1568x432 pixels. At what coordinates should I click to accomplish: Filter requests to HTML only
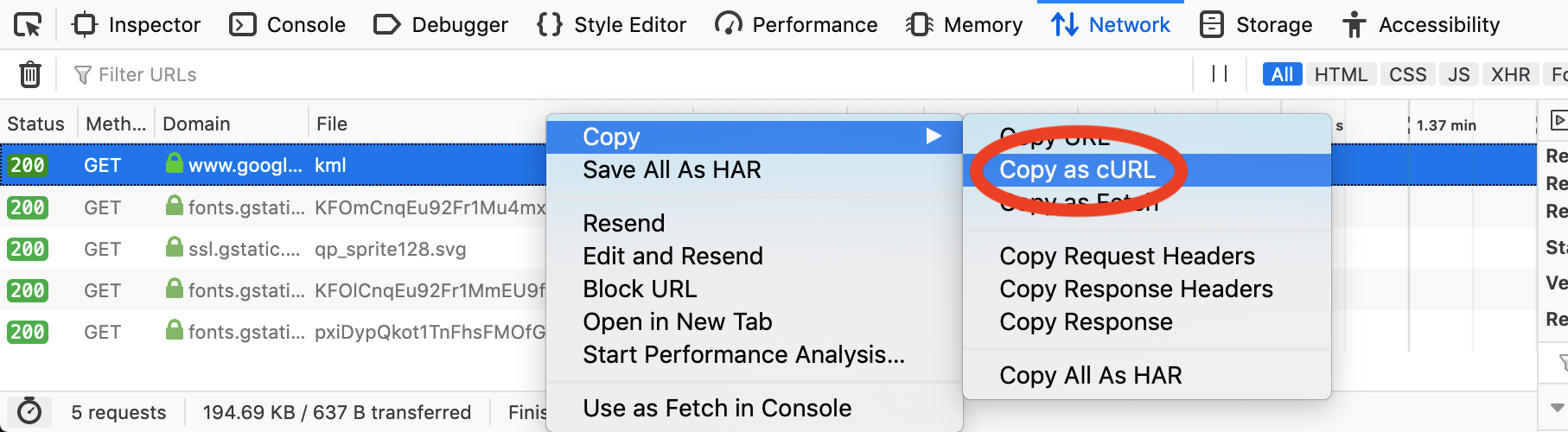click(x=1341, y=74)
